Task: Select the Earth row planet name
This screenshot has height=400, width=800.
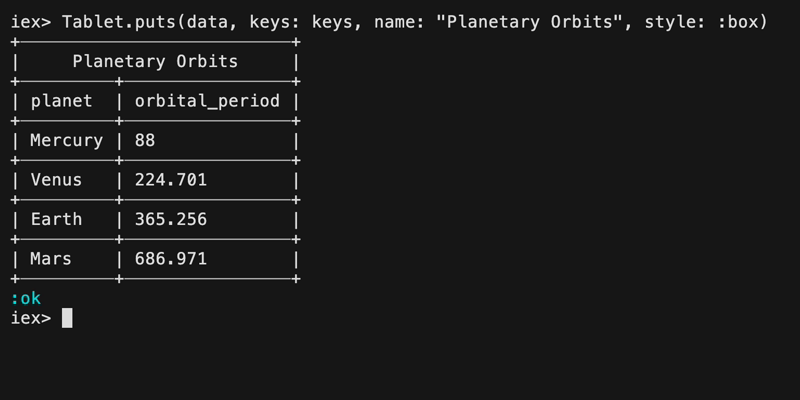Action: 56,219
